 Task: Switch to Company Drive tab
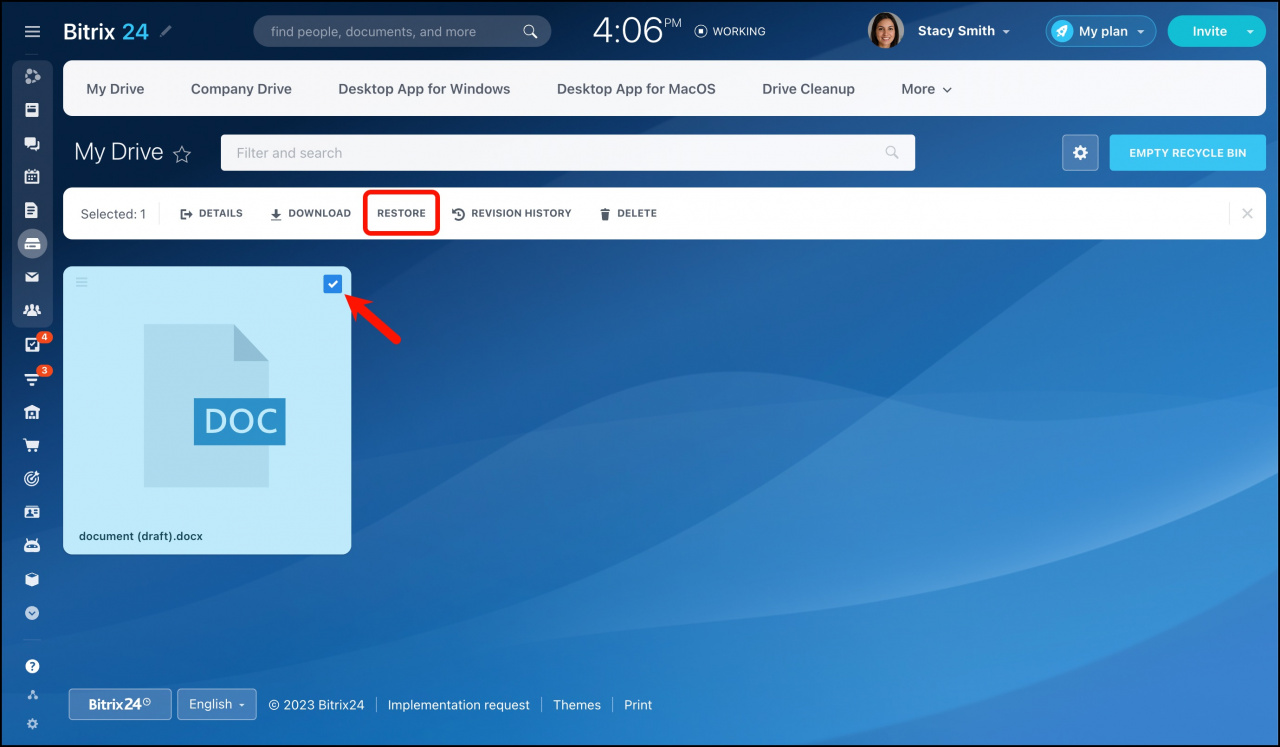tap(241, 89)
